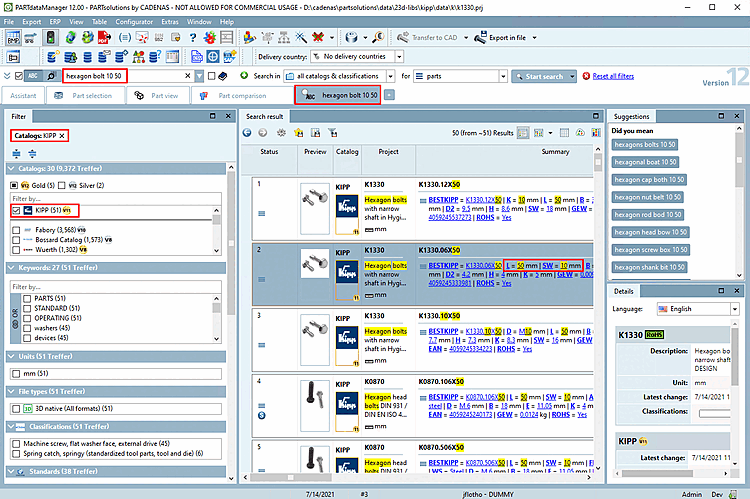Image resolution: width=750 pixels, height=499 pixels.
Task: Click the traffic light status icon
Action: click(50, 37)
